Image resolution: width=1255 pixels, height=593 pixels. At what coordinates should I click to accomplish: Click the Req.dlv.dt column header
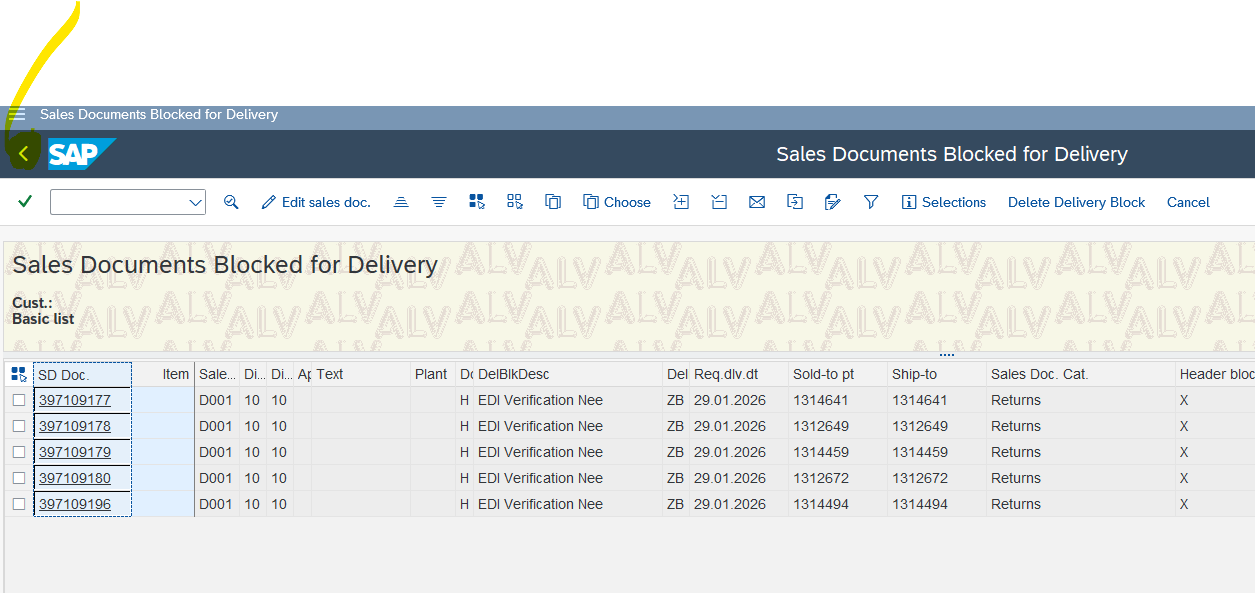point(726,374)
